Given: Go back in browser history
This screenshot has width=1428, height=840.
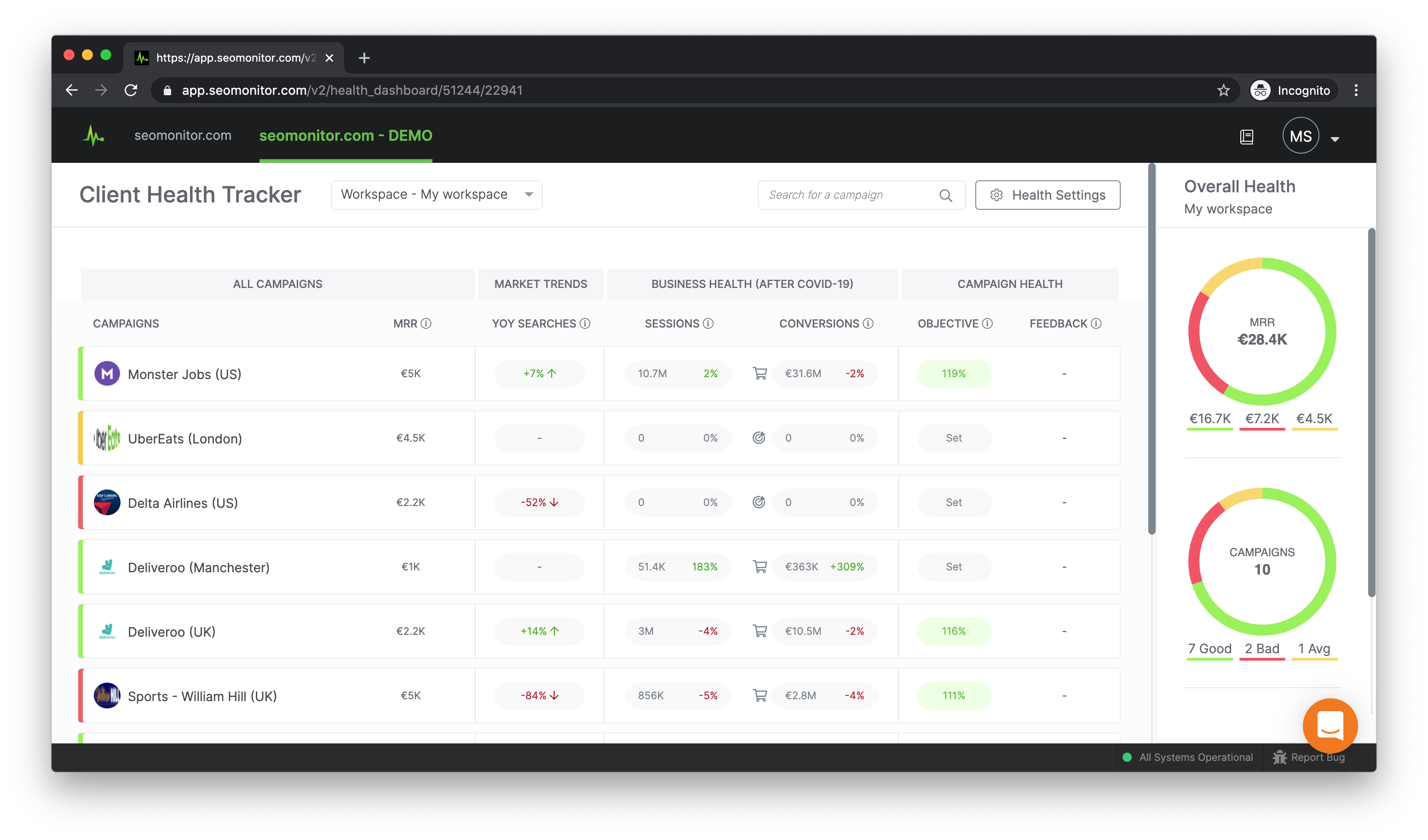Looking at the screenshot, I should click(71, 90).
